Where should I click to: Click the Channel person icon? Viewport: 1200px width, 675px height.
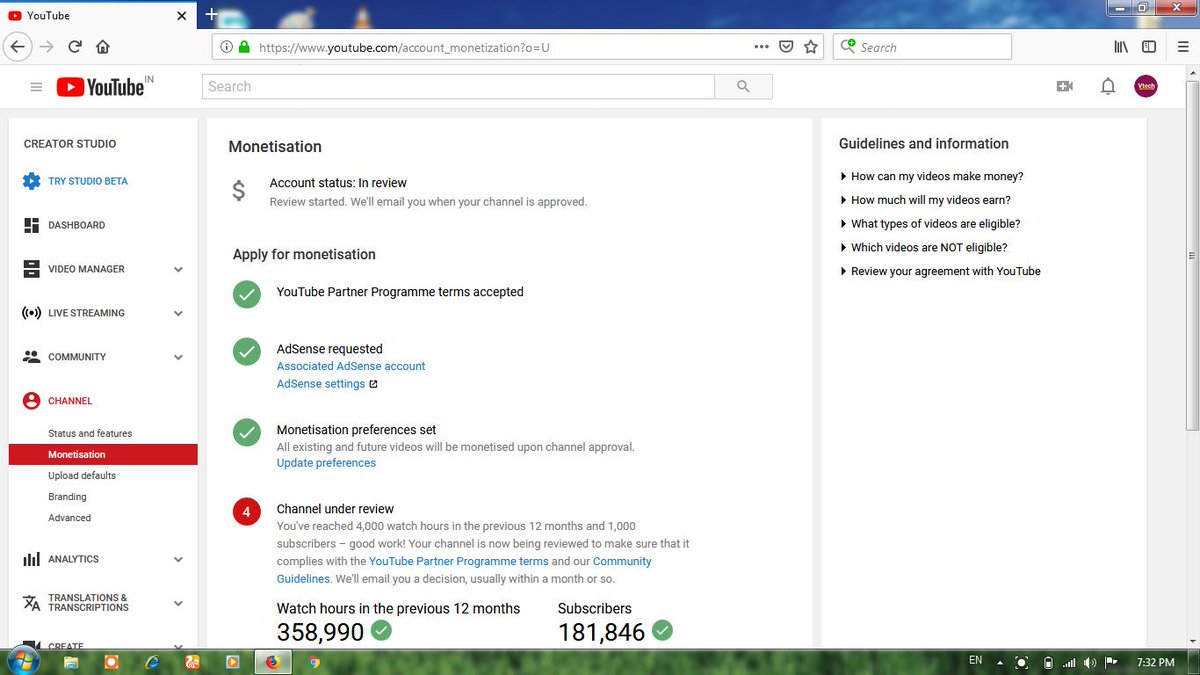pyautogui.click(x=31, y=401)
